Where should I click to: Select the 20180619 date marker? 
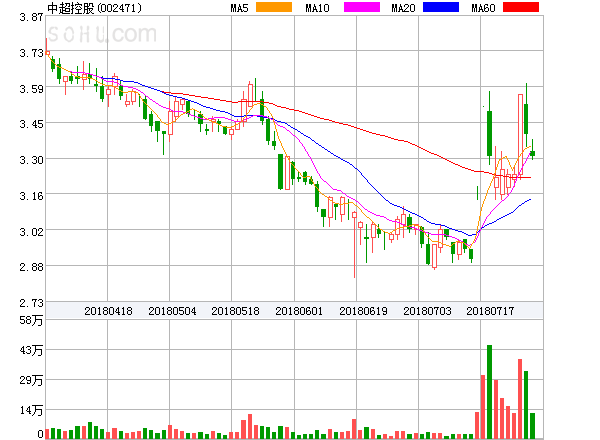coord(363,311)
